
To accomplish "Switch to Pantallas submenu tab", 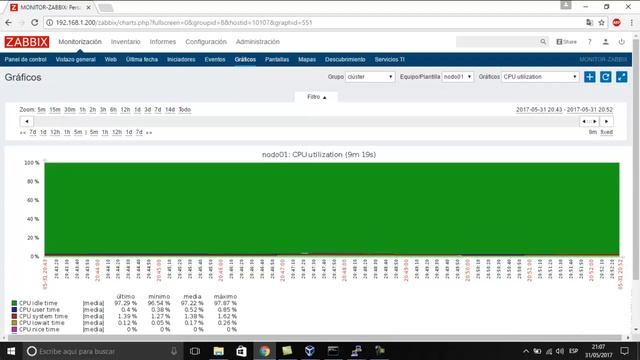I will [x=277, y=60].
